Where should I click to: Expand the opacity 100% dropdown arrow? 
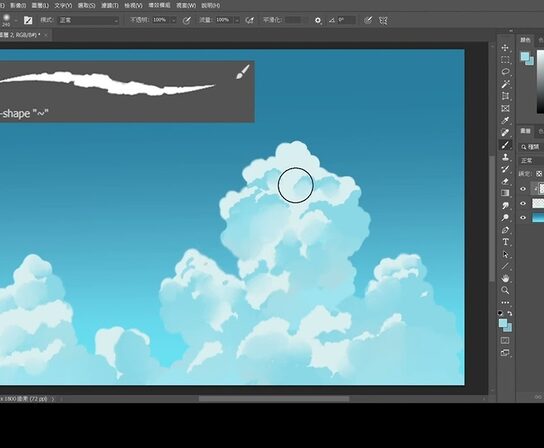click(x=173, y=20)
